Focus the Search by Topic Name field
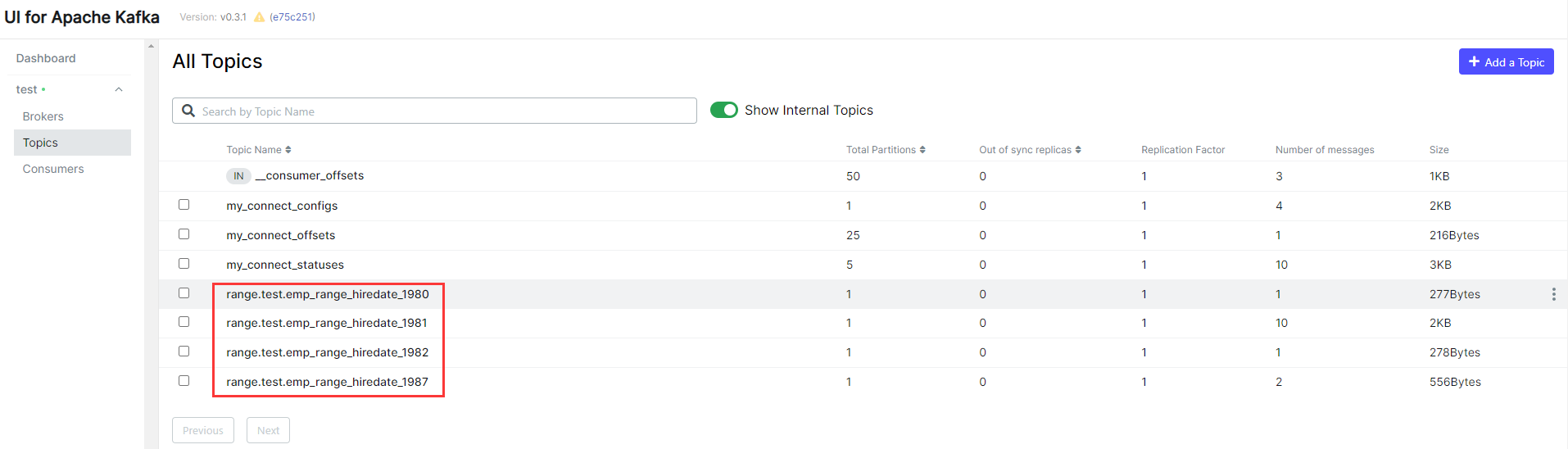The image size is (1568, 449). (x=442, y=111)
